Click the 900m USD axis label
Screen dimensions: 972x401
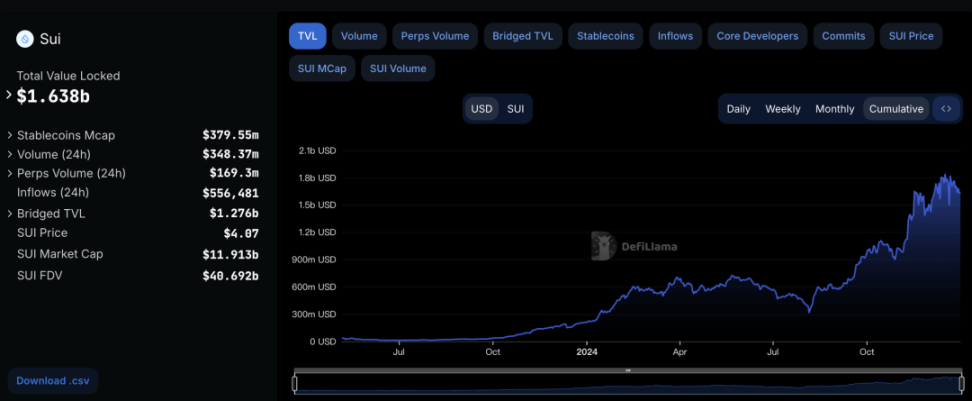314,260
